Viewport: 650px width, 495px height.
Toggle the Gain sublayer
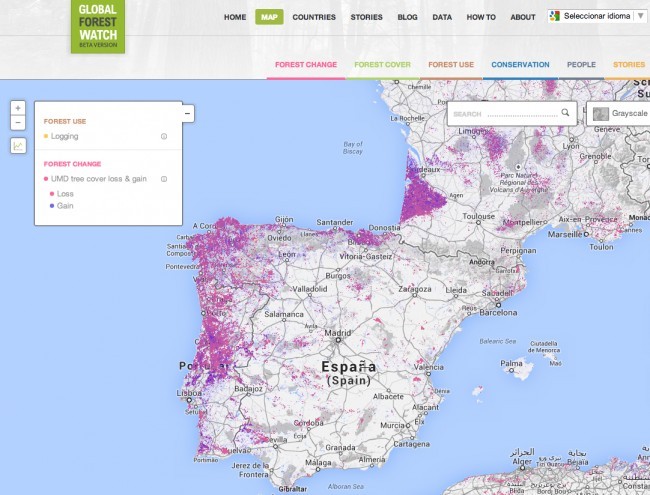click(65, 206)
